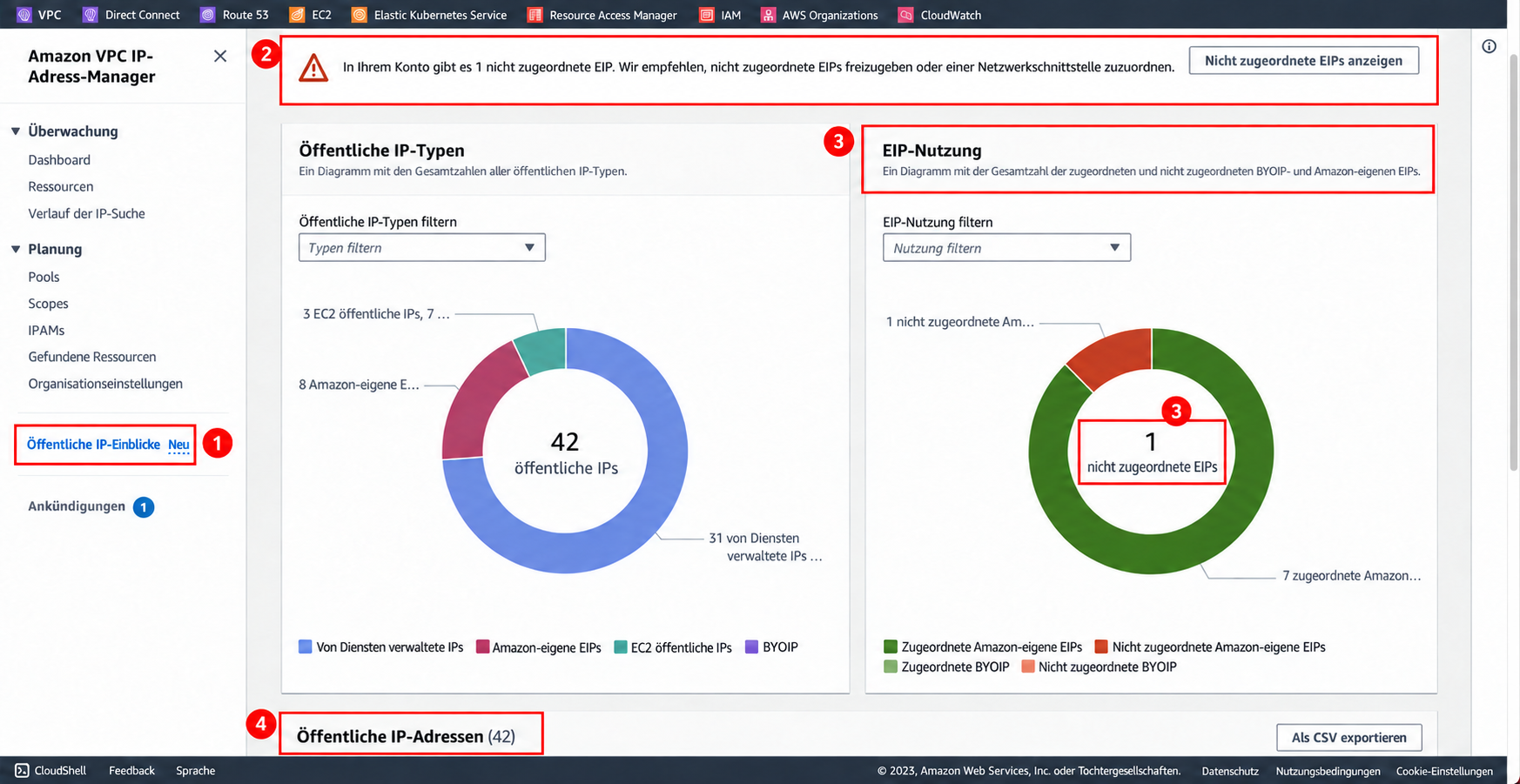This screenshot has width=1520, height=784.
Task: Click Nicht zugeordnete EIPs anzeigen button
Action: point(1303,60)
